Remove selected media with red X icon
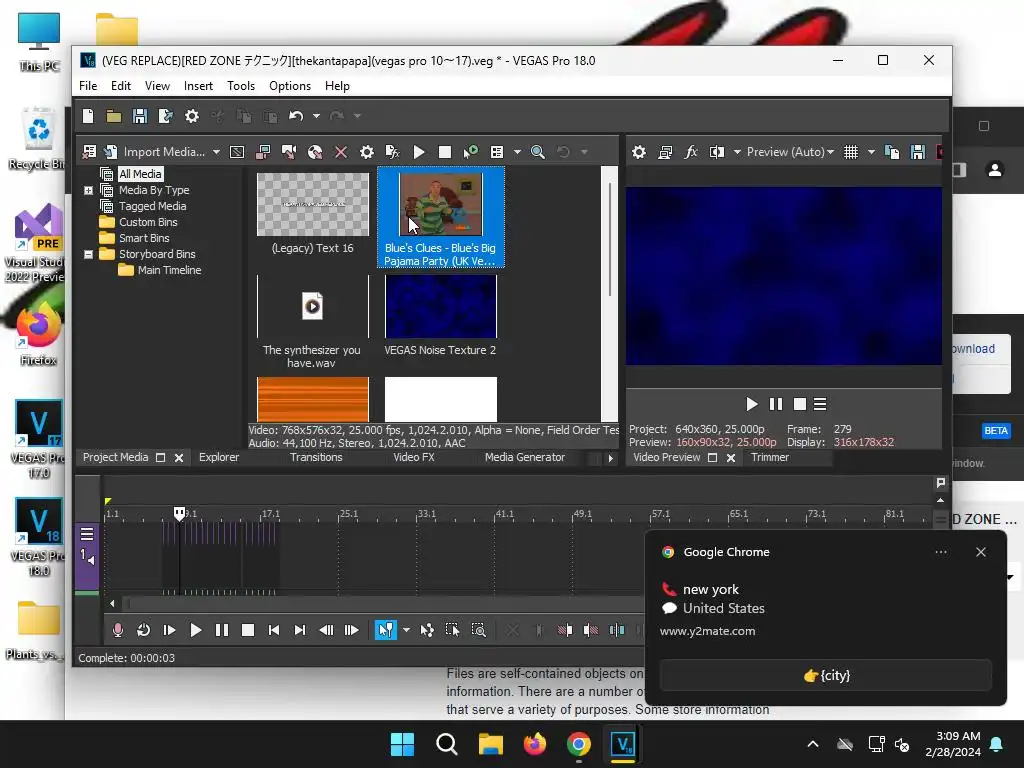 (341, 152)
